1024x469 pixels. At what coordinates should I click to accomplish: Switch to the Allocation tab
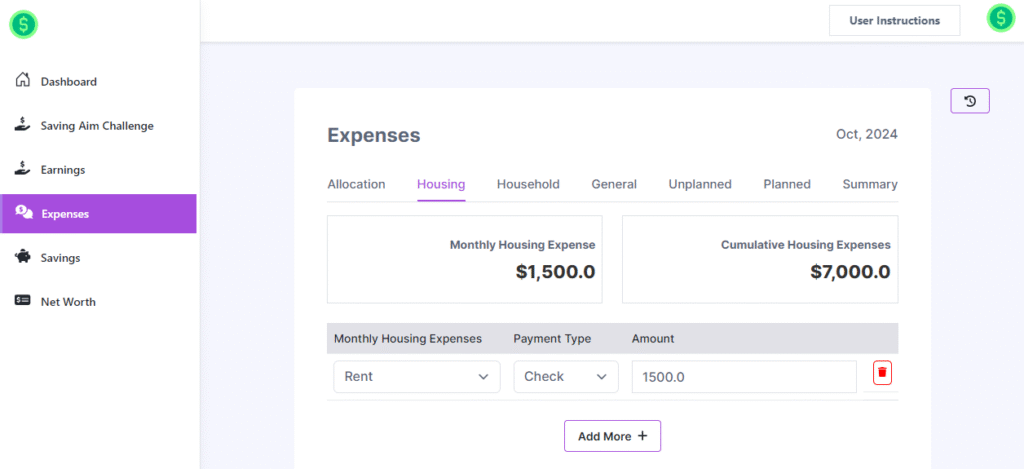click(x=356, y=184)
